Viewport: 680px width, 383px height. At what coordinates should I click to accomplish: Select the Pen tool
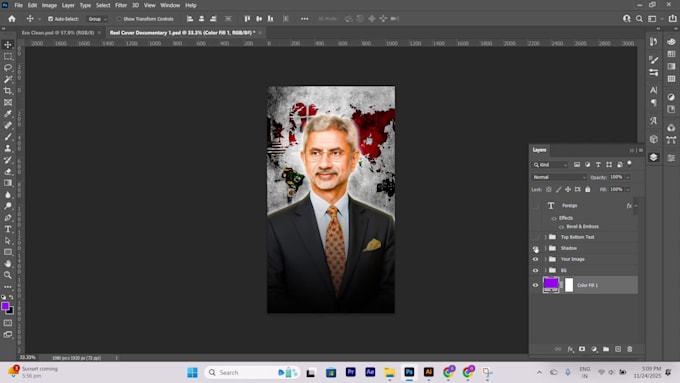[8, 217]
